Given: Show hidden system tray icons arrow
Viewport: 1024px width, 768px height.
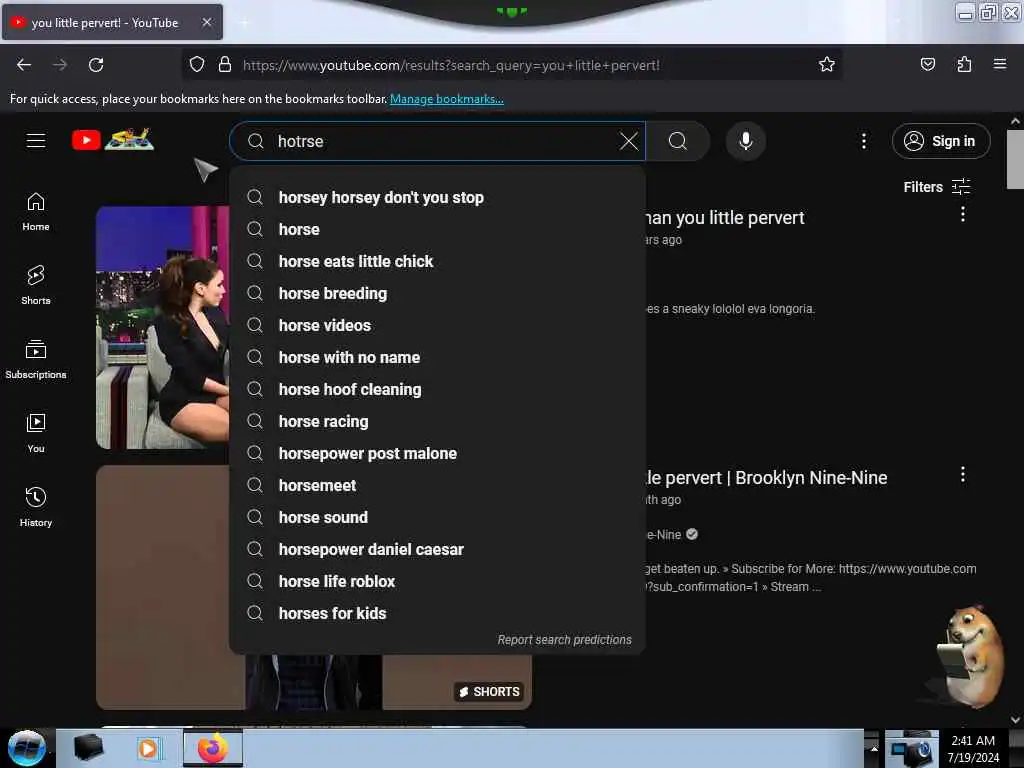Looking at the screenshot, I should click(x=873, y=748).
